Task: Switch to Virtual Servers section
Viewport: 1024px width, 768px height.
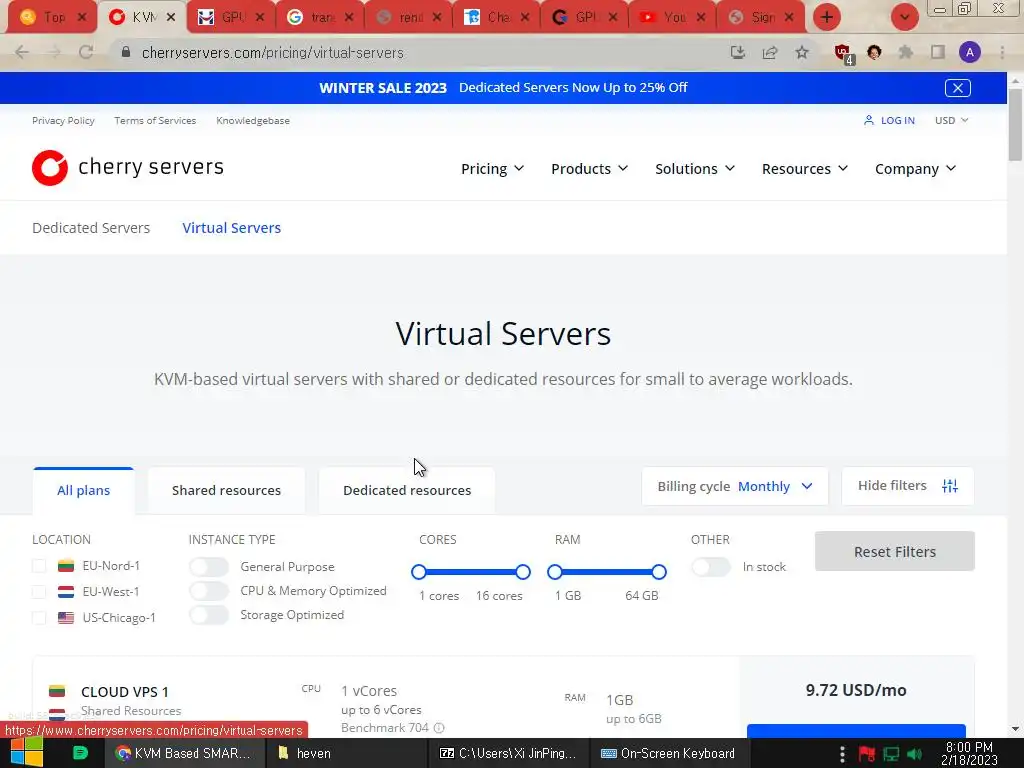Action: (232, 228)
